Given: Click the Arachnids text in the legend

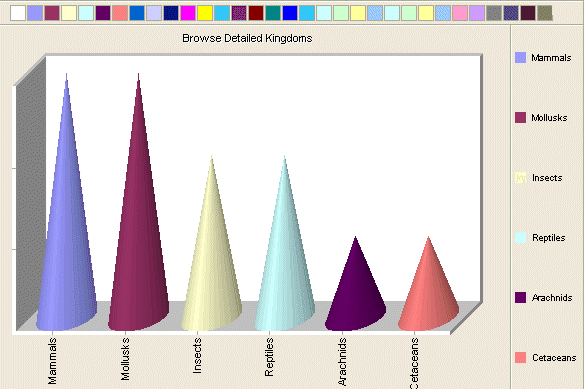Looking at the screenshot, I should (x=552, y=298).
